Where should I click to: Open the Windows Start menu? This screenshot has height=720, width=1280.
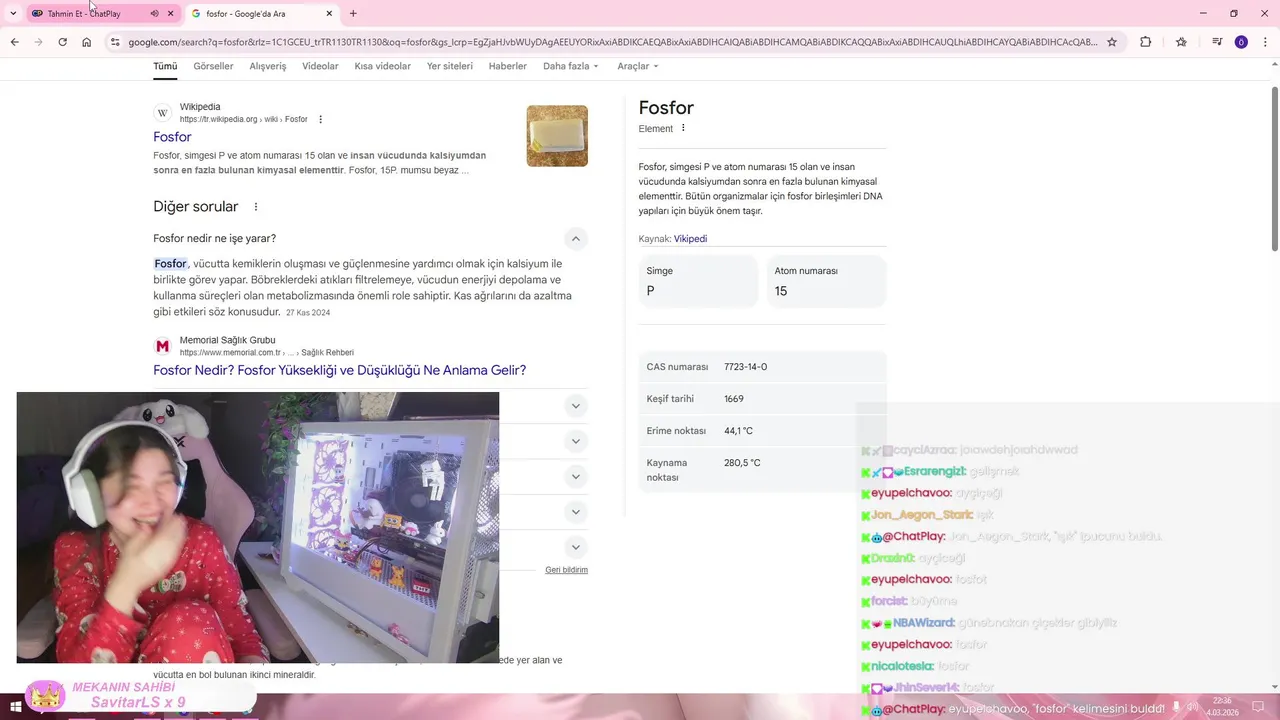coord(14,706)
